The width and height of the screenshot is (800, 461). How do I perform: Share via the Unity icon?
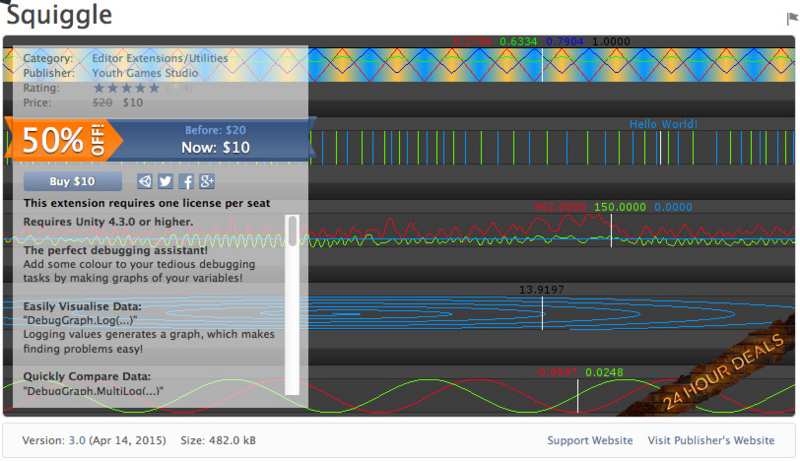pyautogui.click(x=145, y=181)
